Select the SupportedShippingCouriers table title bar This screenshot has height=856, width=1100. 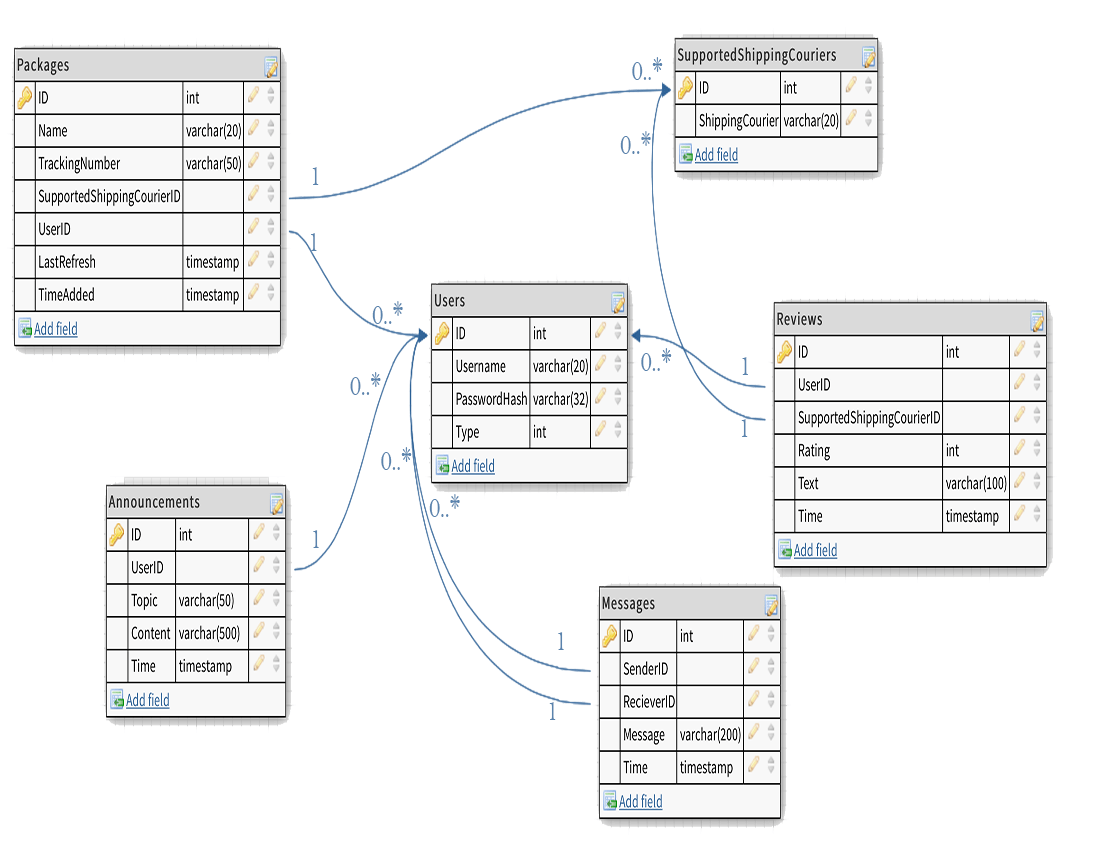(757, 56)
